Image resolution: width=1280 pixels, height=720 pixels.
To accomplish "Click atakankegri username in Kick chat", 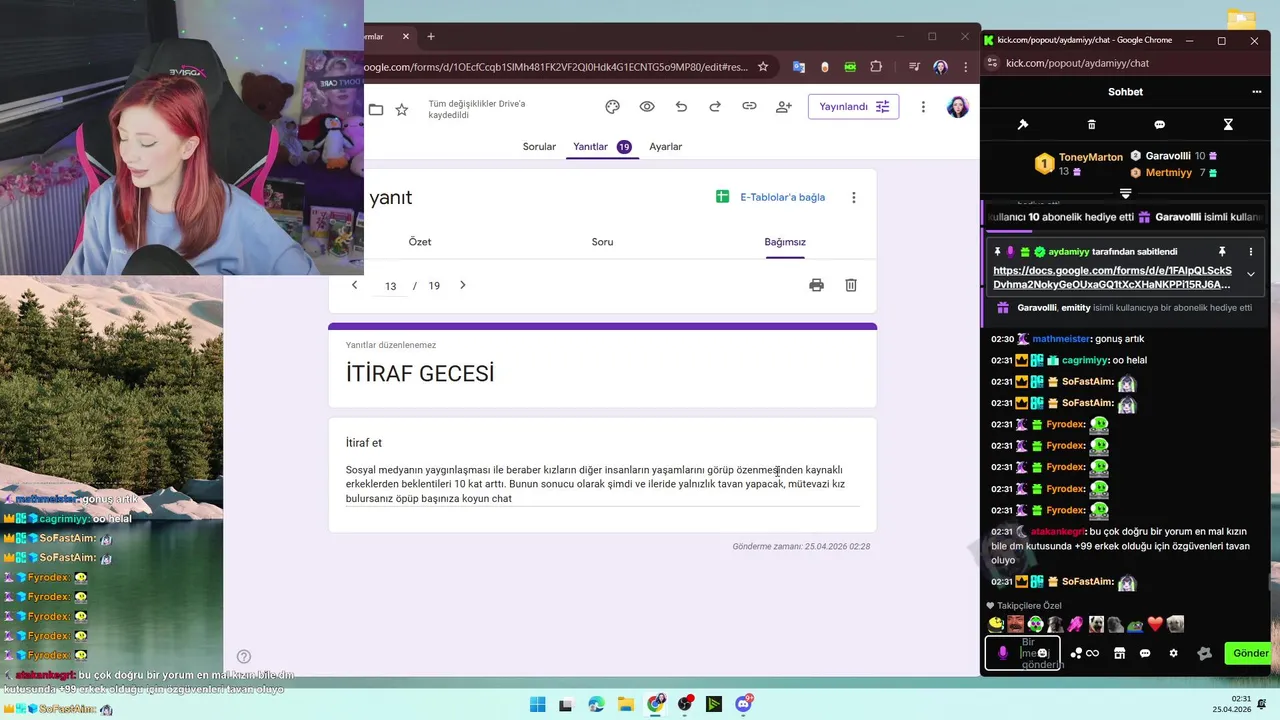I will click(x=1057, y=532).
